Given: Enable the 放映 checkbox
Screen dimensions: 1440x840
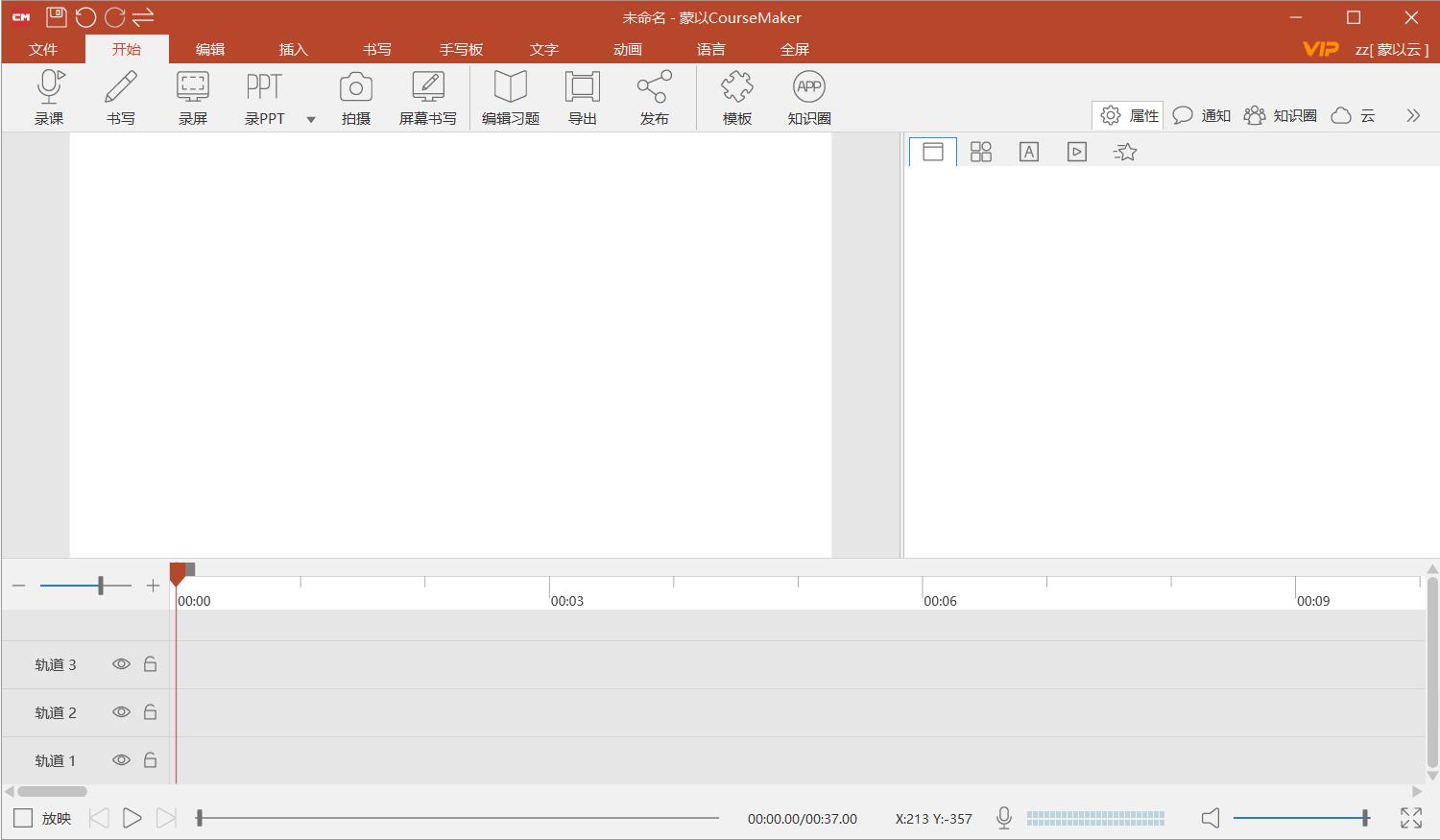Looking at the screenshot, I should coord(23,818).
